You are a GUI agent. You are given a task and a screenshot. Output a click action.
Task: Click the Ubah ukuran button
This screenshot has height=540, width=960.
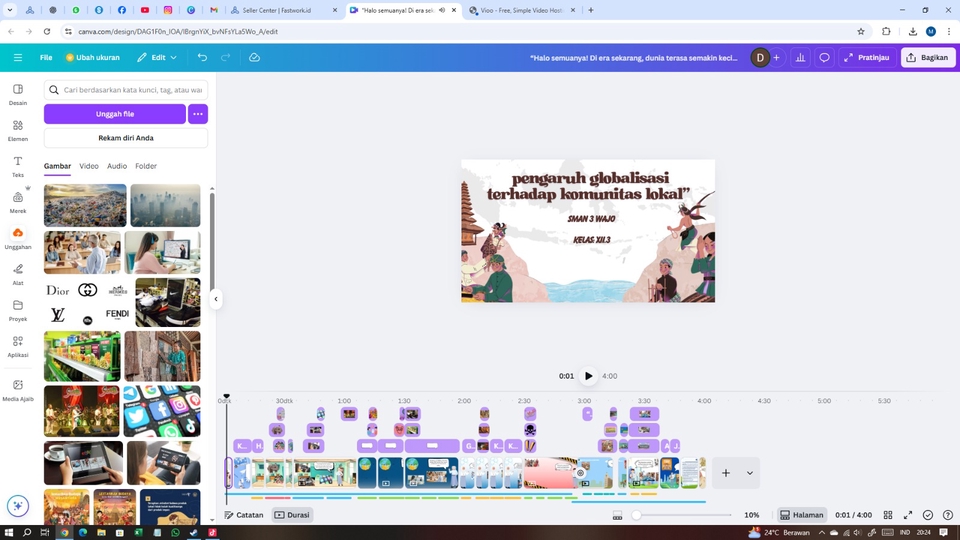pyautogui.click(x=92, y=58)
